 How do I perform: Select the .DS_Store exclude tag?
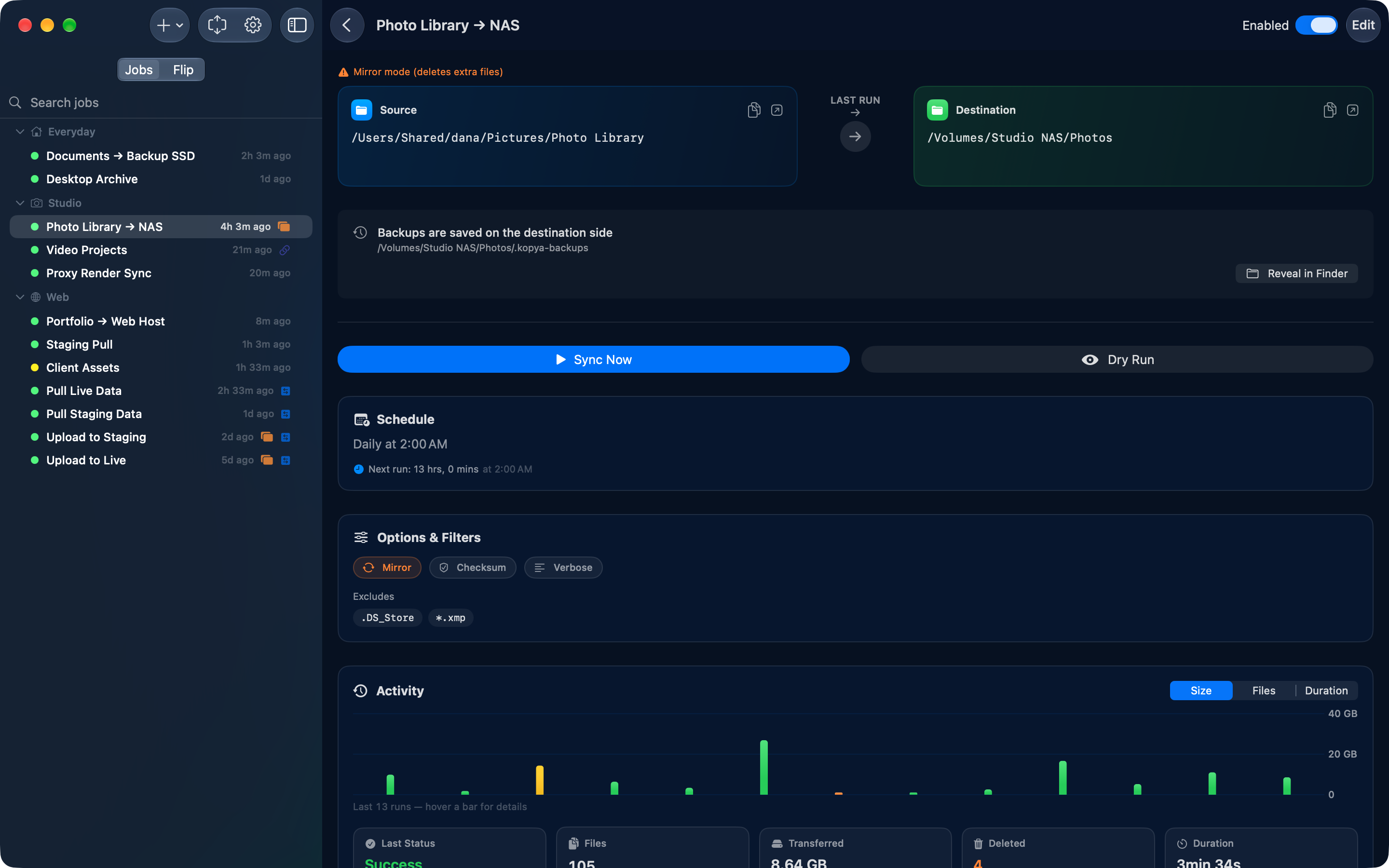click(x=387, y=618)
